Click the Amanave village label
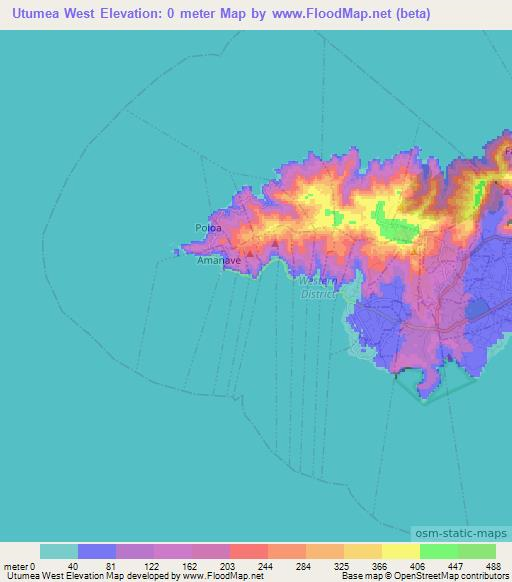This screenshot has width=512, height=582. coord(219,261)
